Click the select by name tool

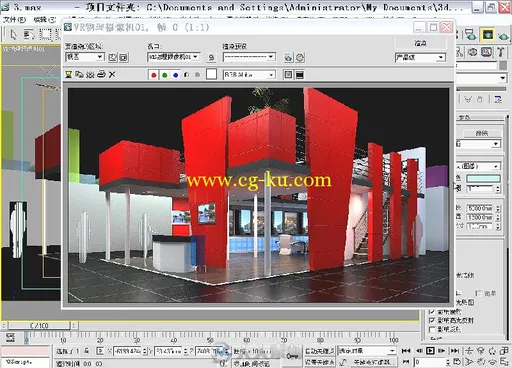tap(29, 34)
